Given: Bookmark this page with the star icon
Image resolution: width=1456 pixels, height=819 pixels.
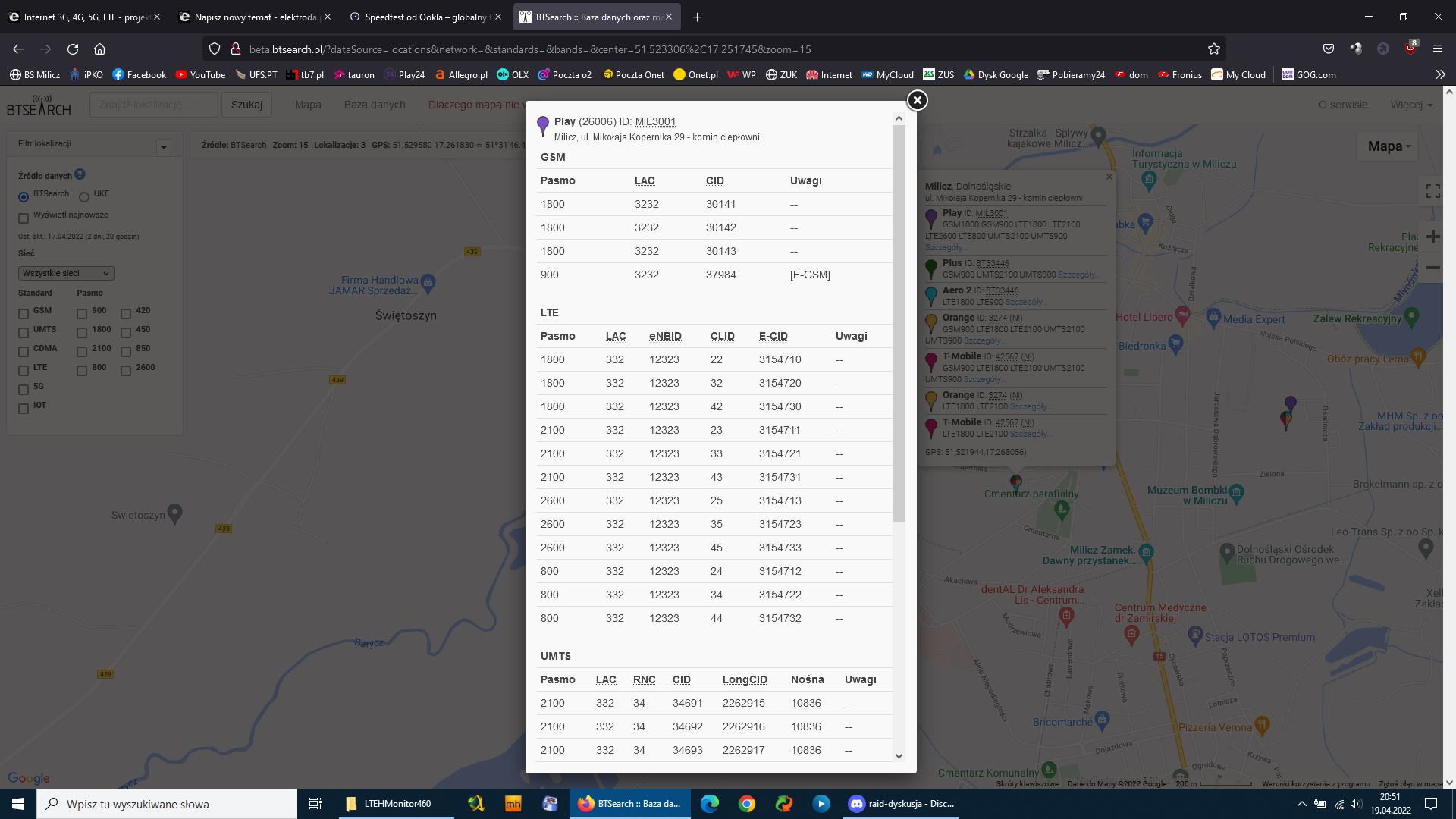Looking at the screenshot, I should 1214,49.
